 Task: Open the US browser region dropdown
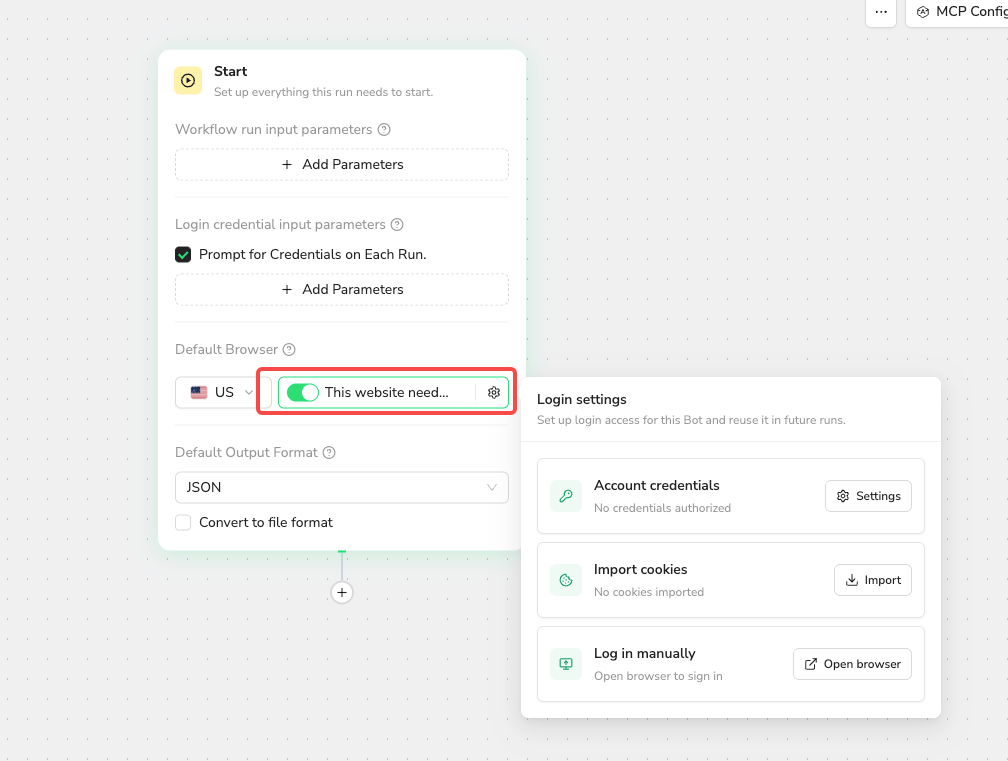coord(223,392)
